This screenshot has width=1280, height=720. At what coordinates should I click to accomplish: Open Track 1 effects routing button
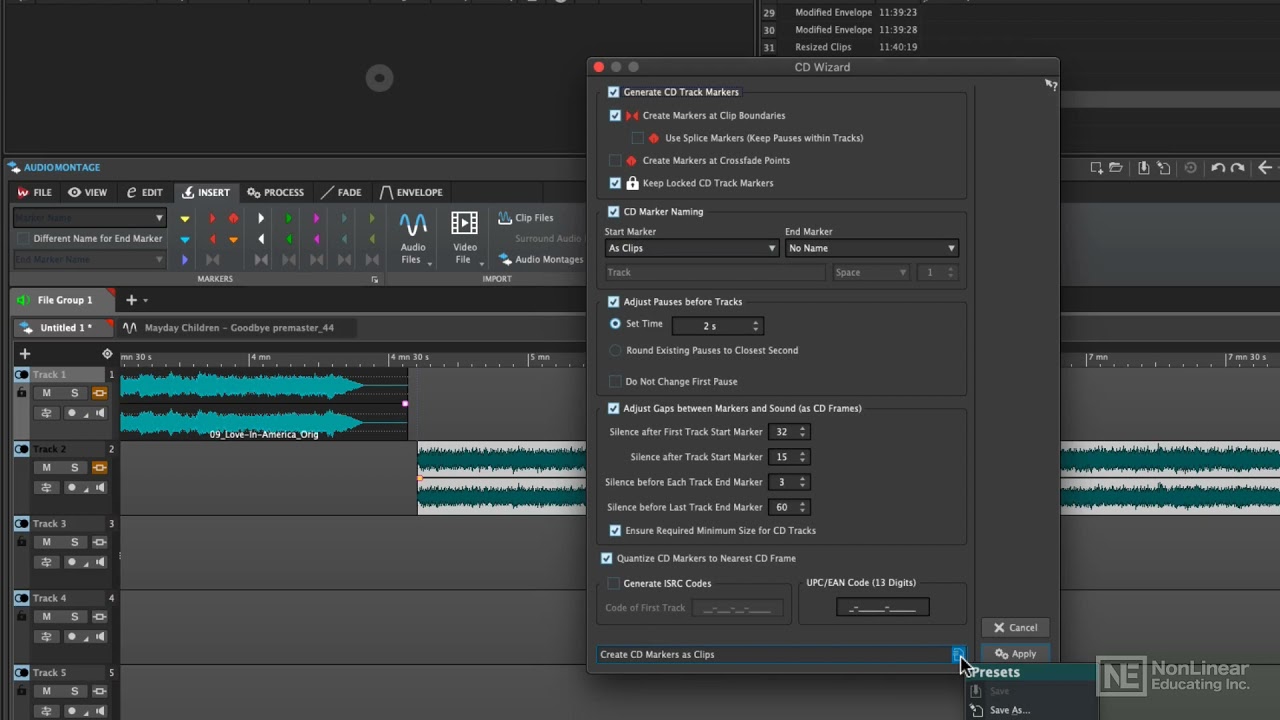click(46, 413)
